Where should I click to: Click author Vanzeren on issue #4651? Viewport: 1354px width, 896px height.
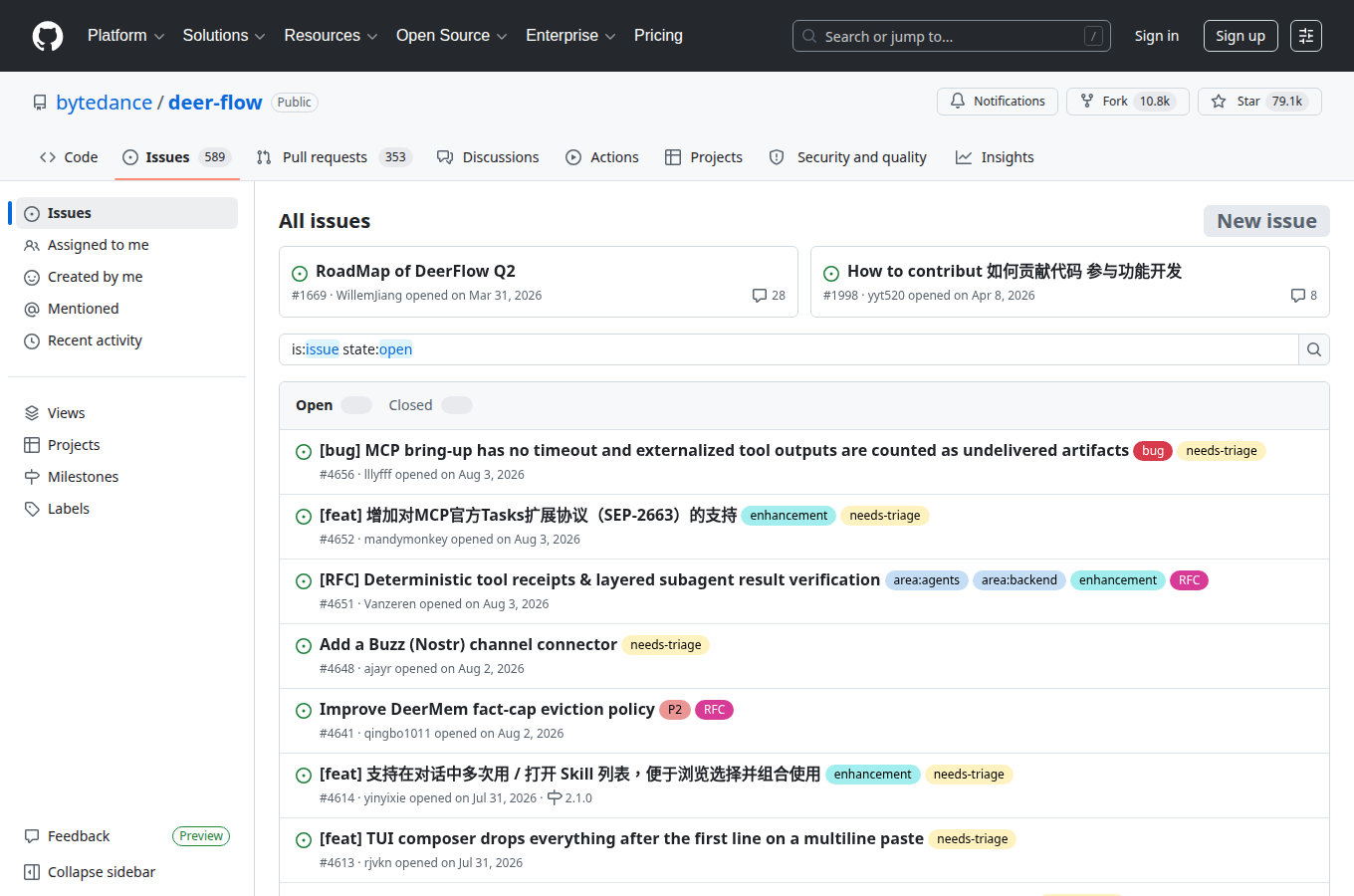[390, 604]
